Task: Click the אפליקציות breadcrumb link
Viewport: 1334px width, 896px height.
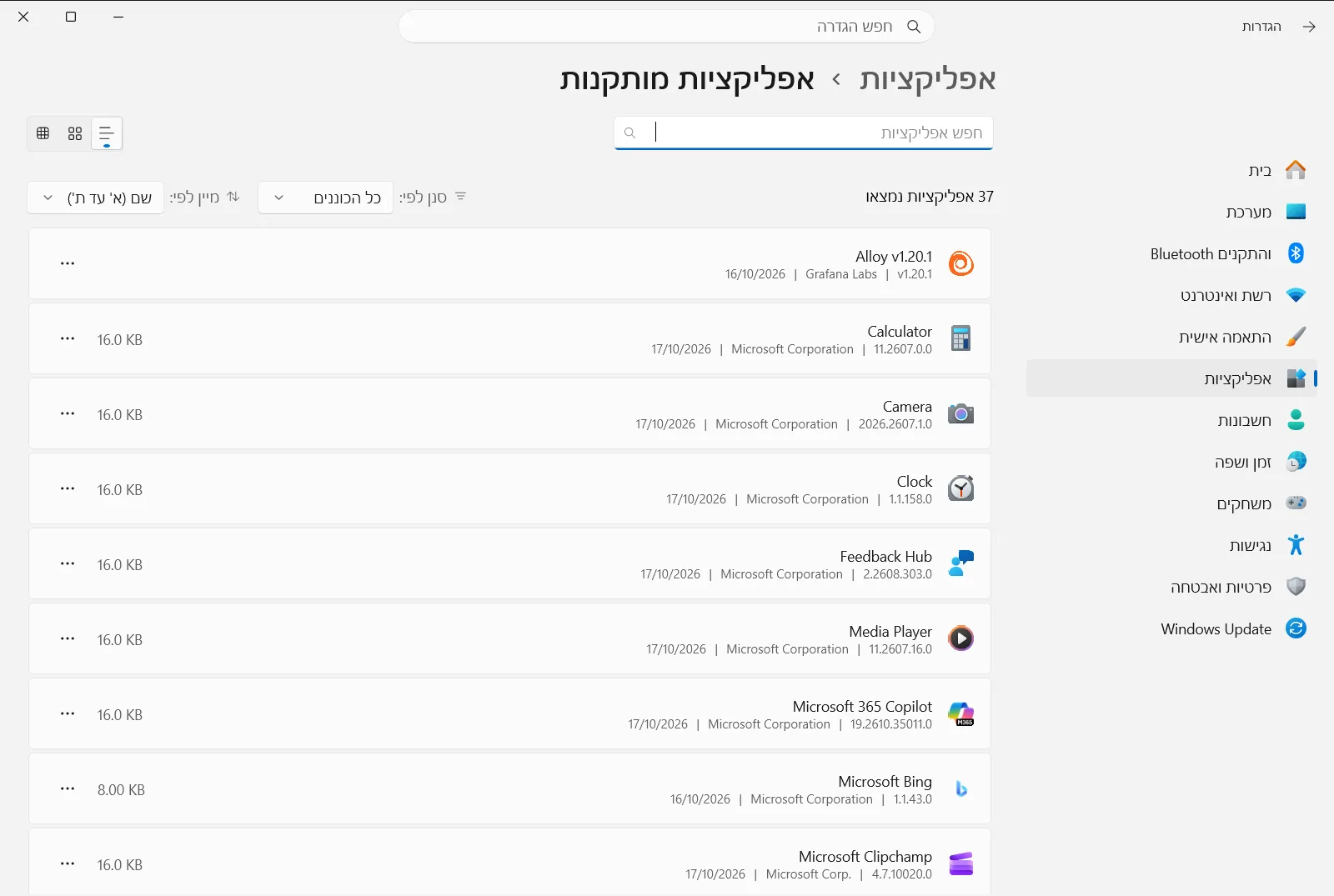Action: [x=928, y=79]
